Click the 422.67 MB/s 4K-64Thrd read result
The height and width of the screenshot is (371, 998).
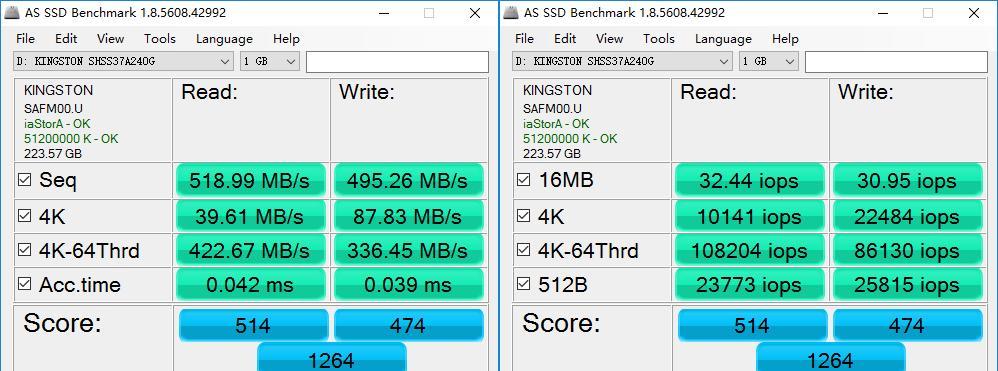pos(251,249)
